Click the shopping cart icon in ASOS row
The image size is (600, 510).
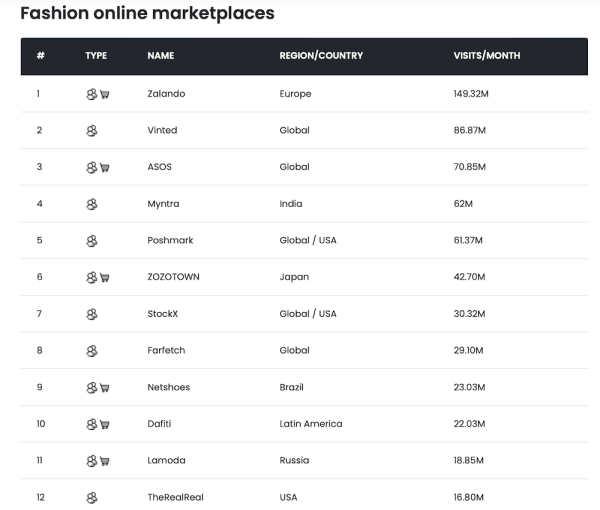tap(105, 167)
